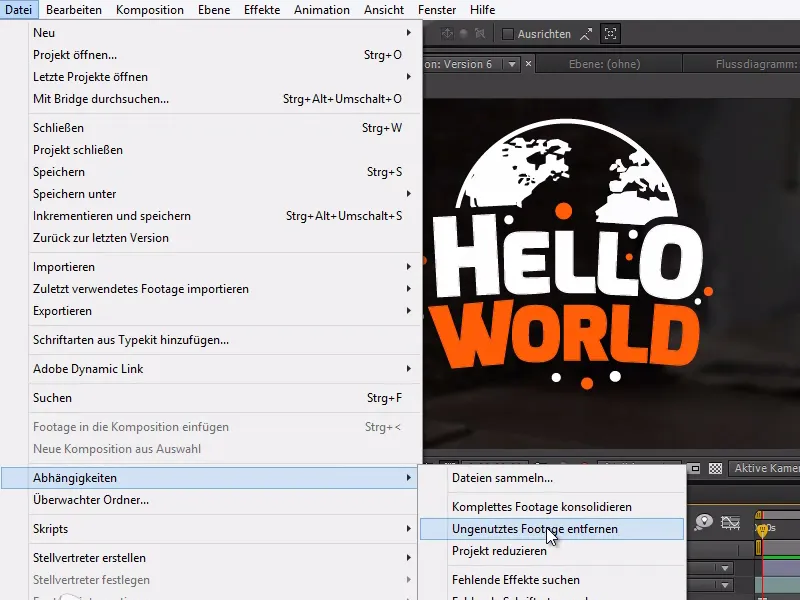Open the Aktive Kamera view dropdown

pos(764,468)
